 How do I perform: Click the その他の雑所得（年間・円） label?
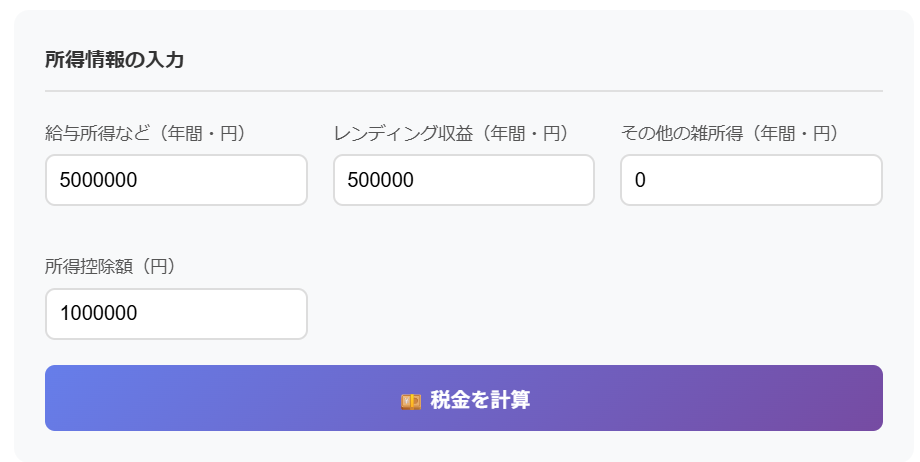729,133
